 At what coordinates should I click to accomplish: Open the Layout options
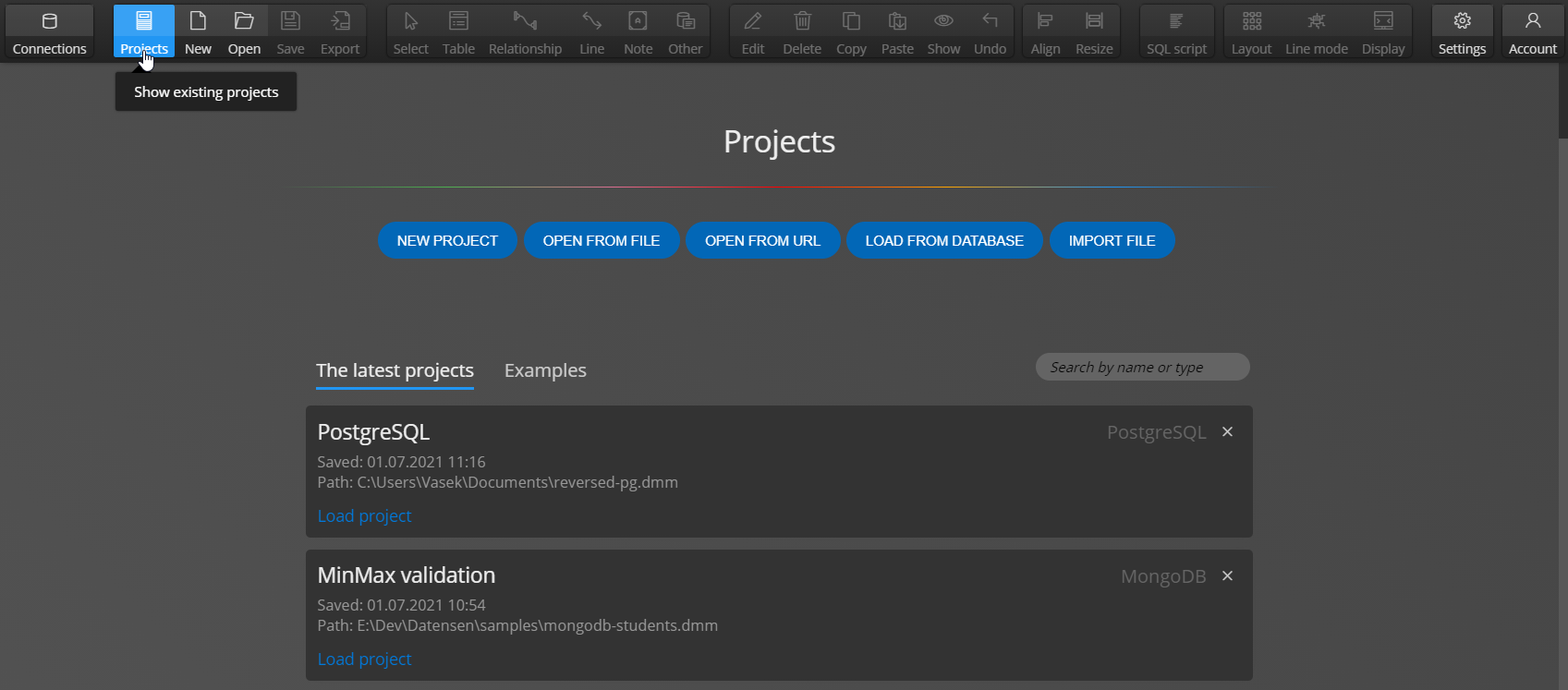(x=1251, y=32)
